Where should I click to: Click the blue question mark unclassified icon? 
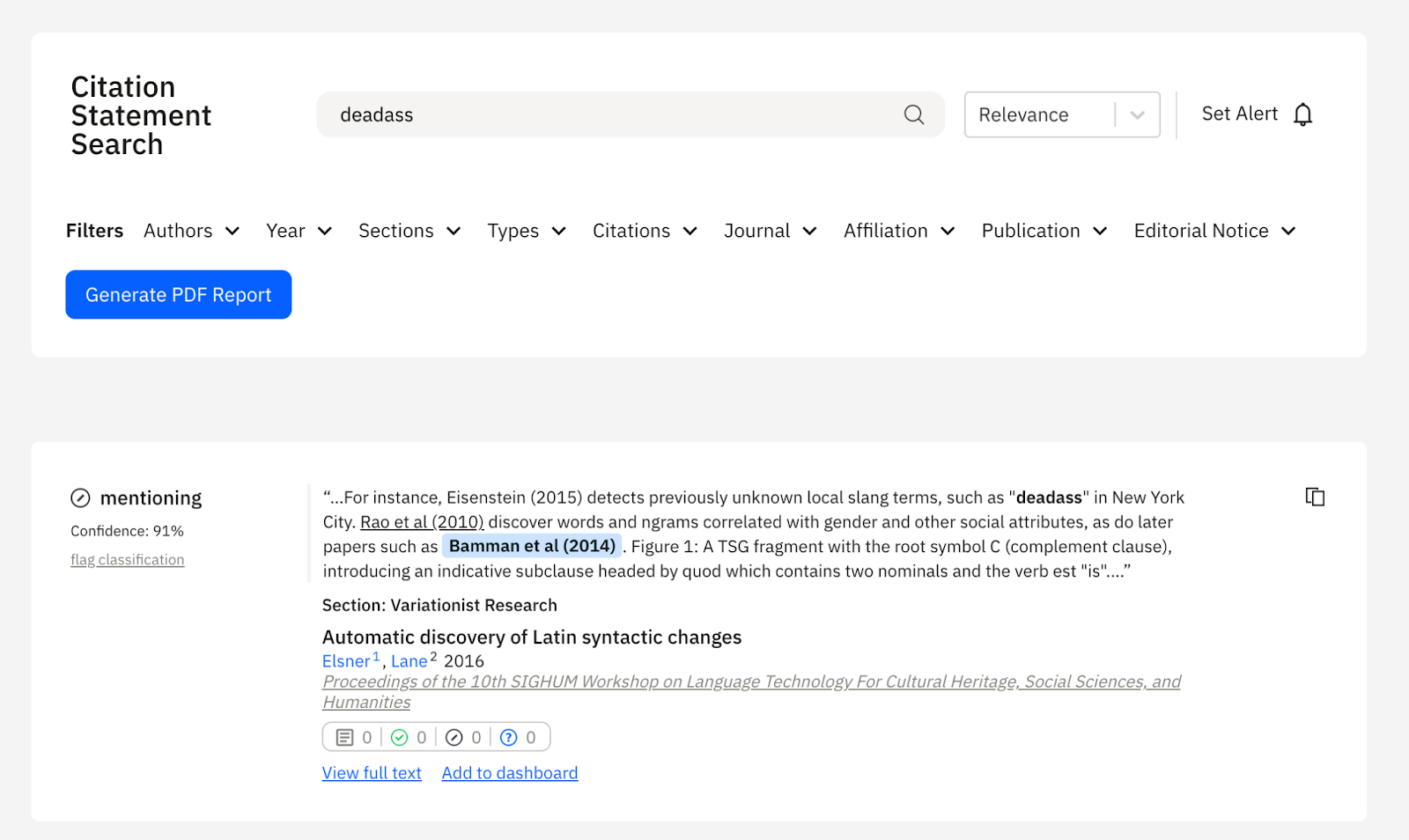tap(508, 738)
